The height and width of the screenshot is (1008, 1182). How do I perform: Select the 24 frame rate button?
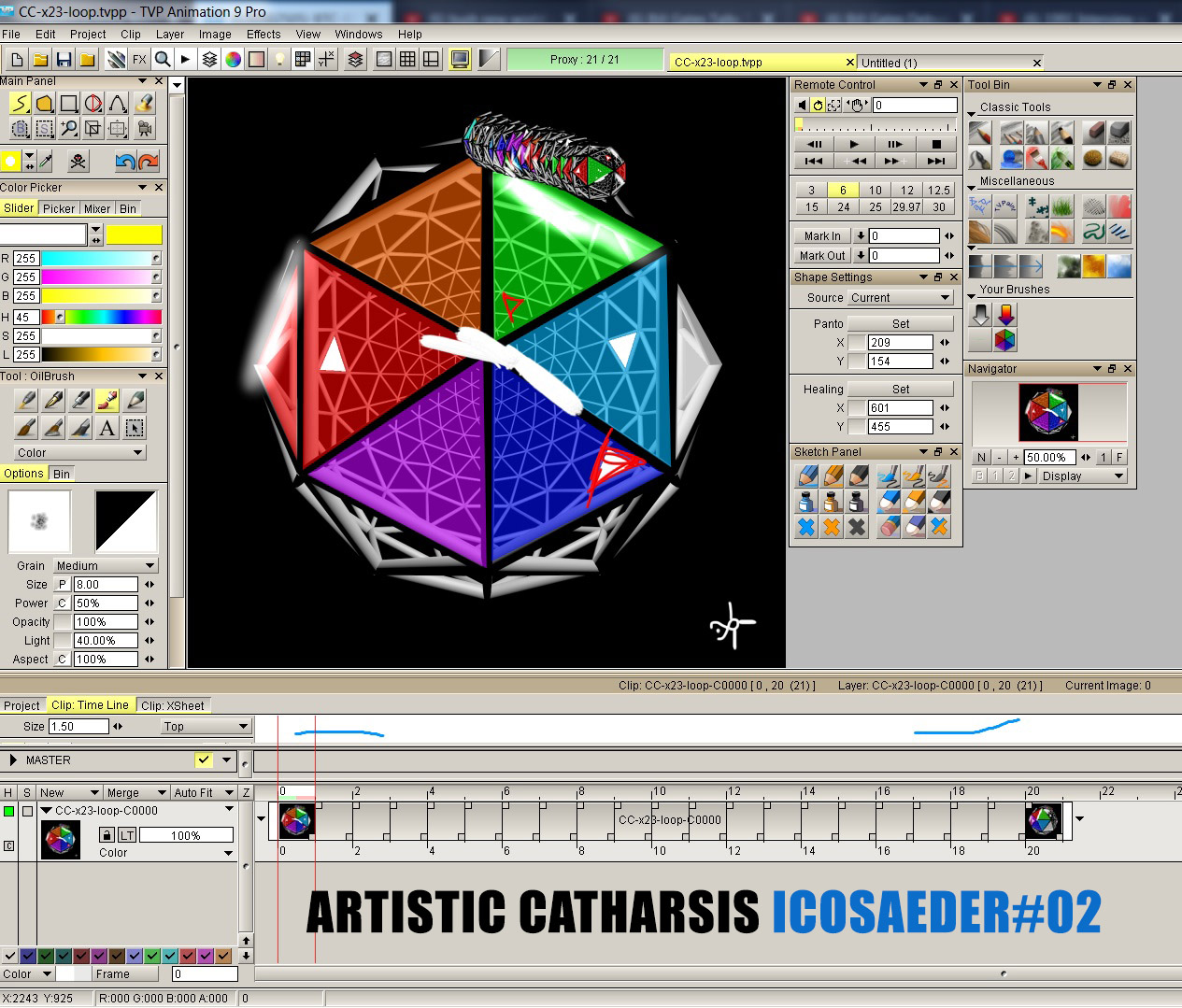(x=843, y=207)
